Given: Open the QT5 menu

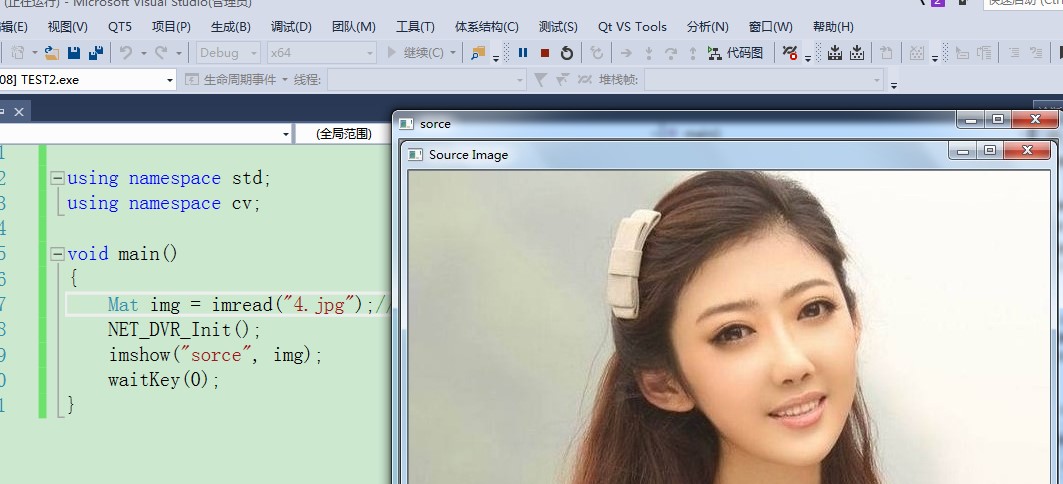Looking at the screenshot, I should pyautogui.click(x=120, y=26).
